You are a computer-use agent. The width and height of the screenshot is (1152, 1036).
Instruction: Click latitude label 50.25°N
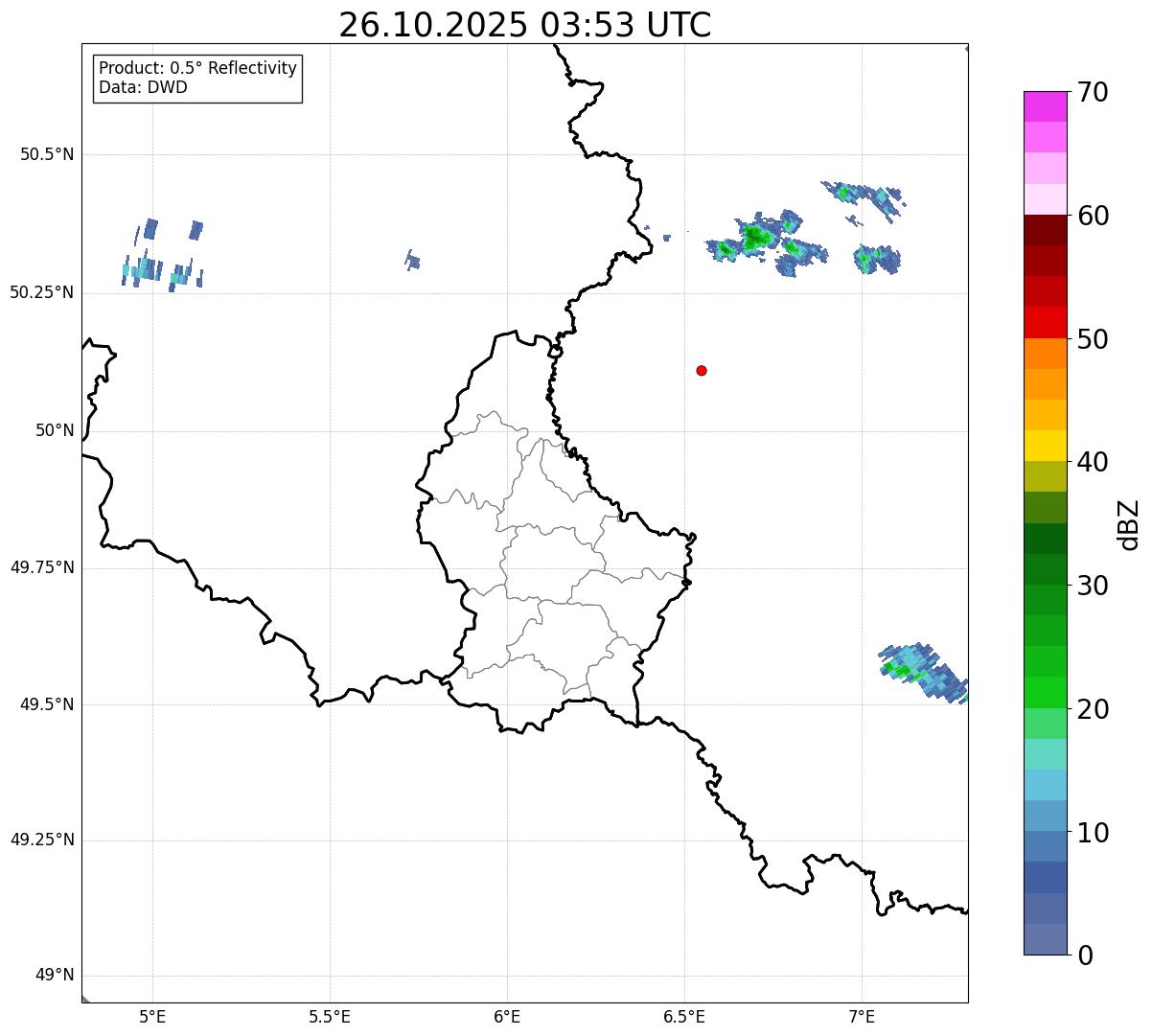pos(42,292)
